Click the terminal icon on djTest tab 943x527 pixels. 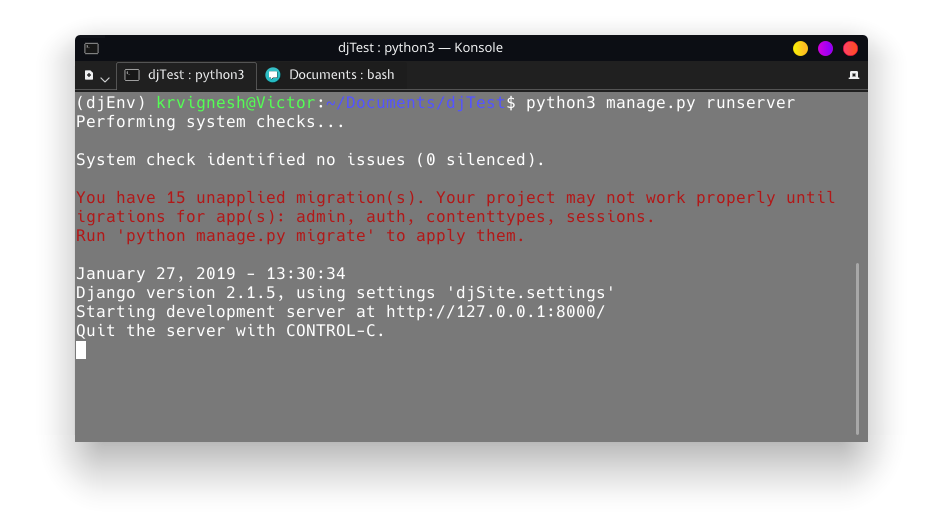pyautogui.click(x=132, y=75)
